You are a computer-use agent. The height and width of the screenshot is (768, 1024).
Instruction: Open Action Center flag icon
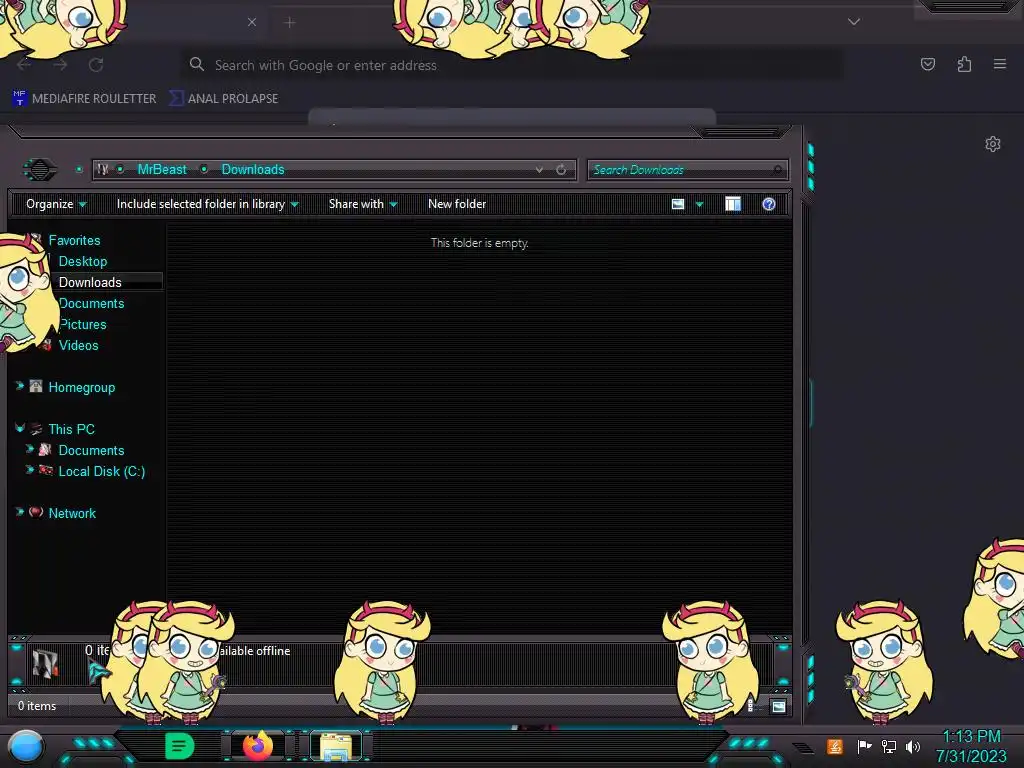(x=864, y=746)
